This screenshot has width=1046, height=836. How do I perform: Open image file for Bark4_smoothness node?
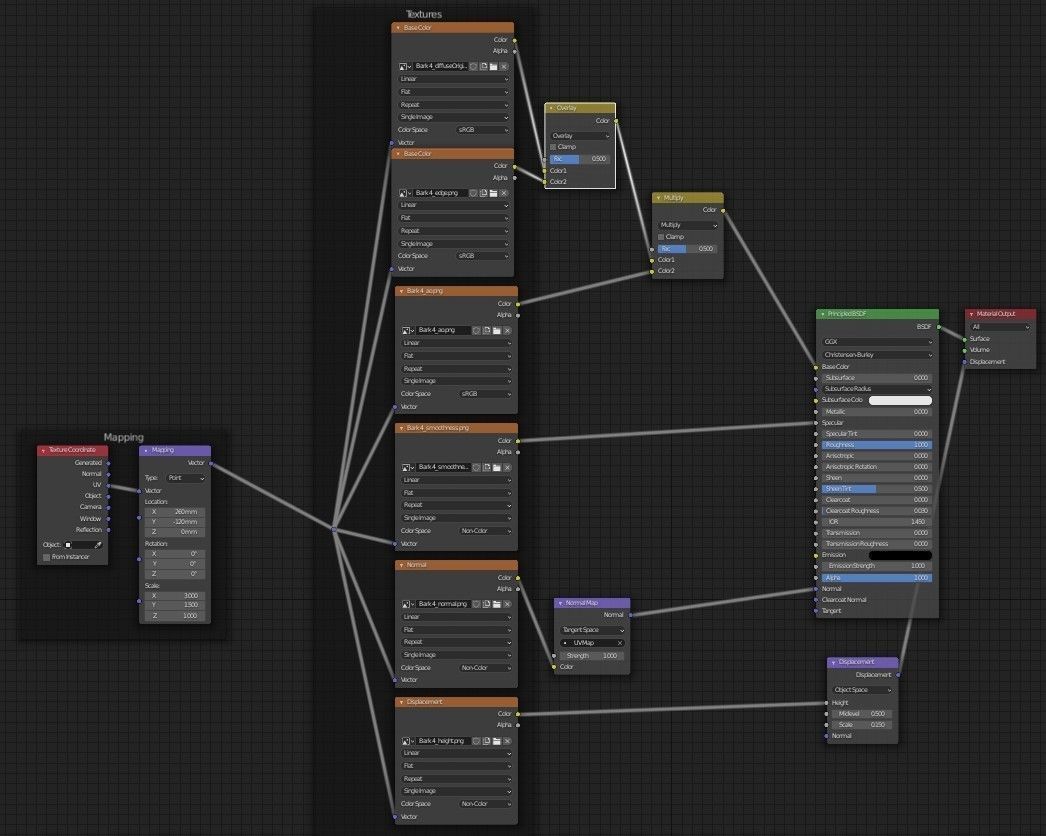coord(497,467)
